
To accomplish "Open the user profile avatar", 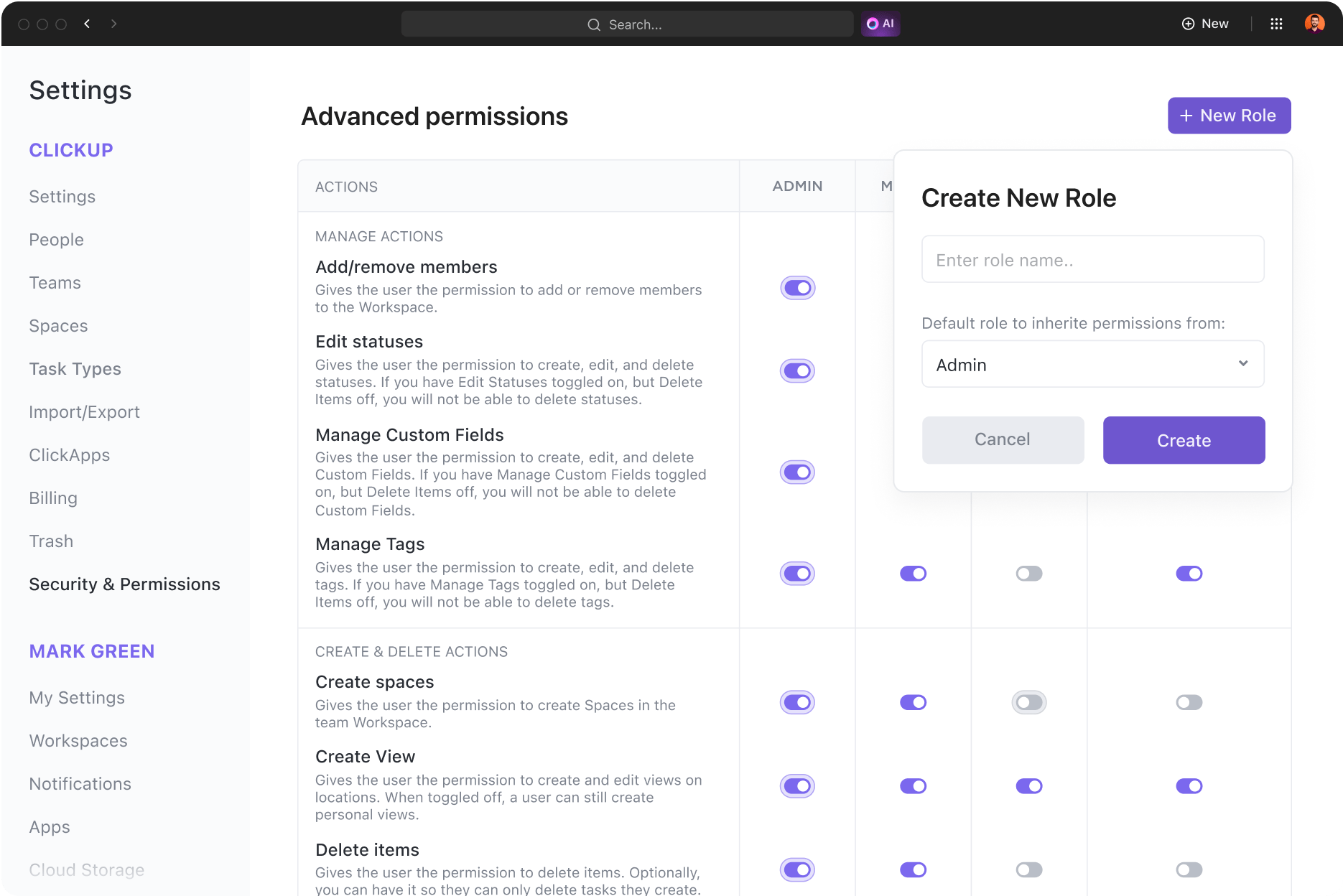I will [x=1314, y=24].
